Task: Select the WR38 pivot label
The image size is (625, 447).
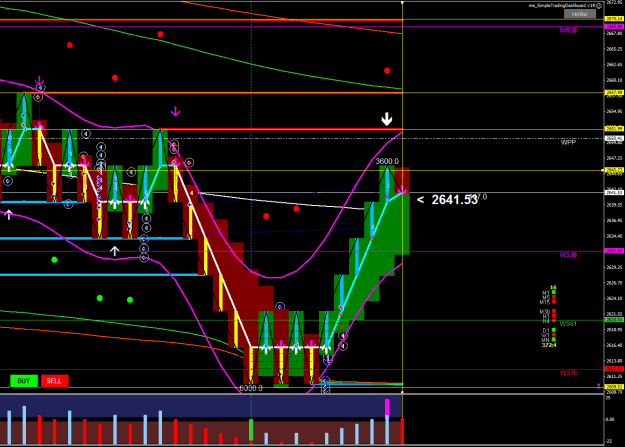Action: pos(568,30)
